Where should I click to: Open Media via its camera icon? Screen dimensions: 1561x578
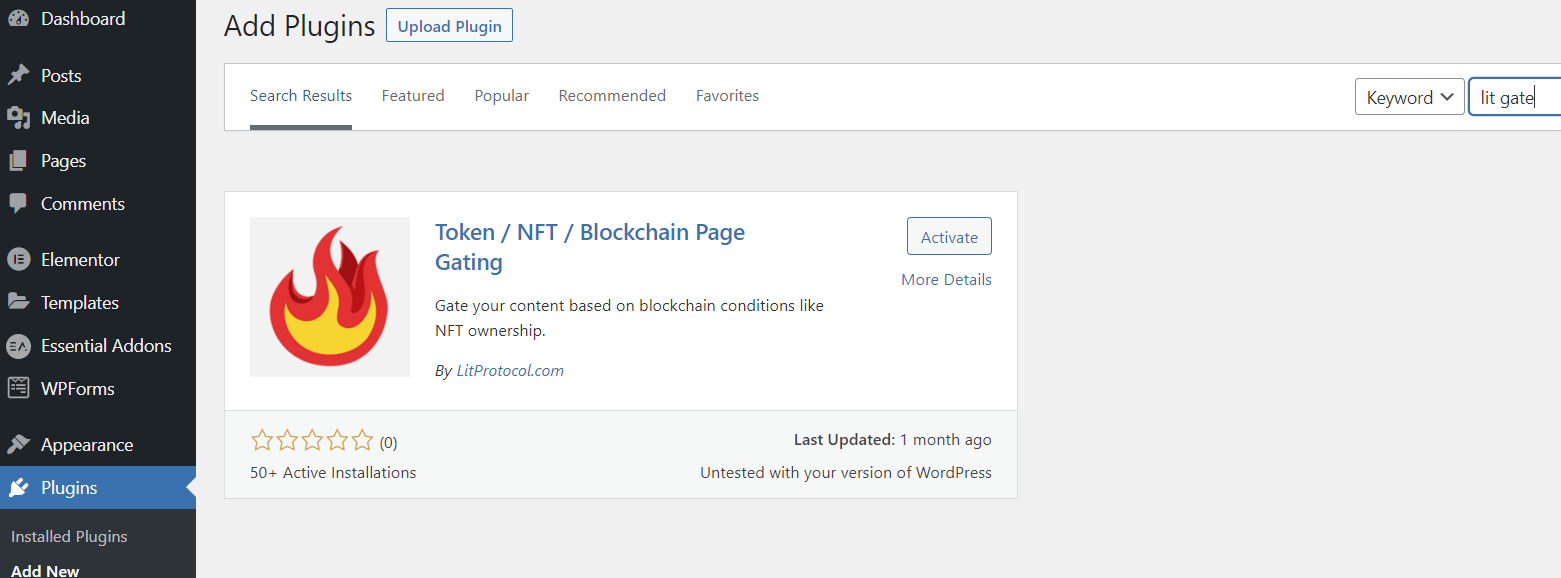point(19,118)
